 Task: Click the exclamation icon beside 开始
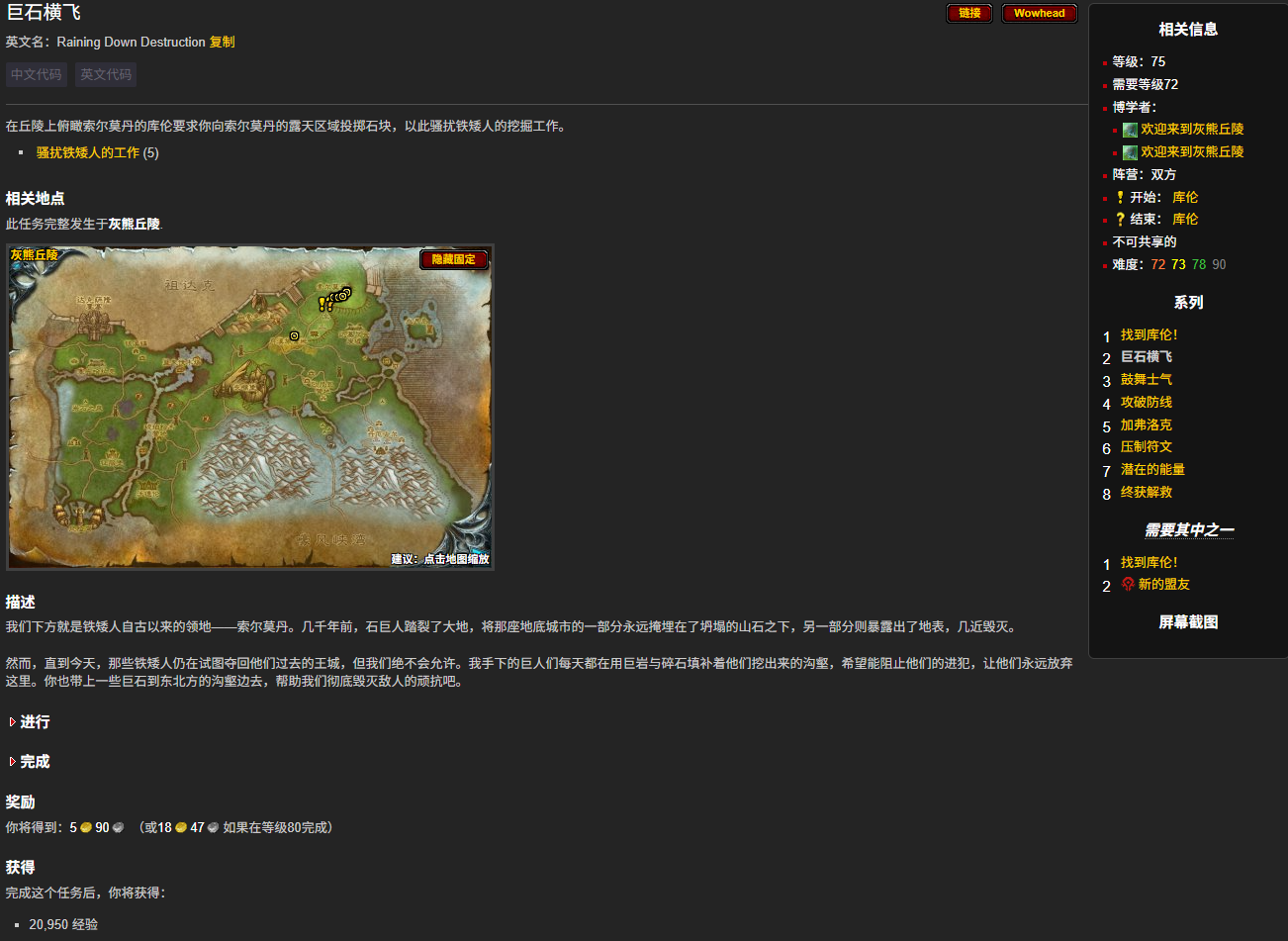[1120, 197]
